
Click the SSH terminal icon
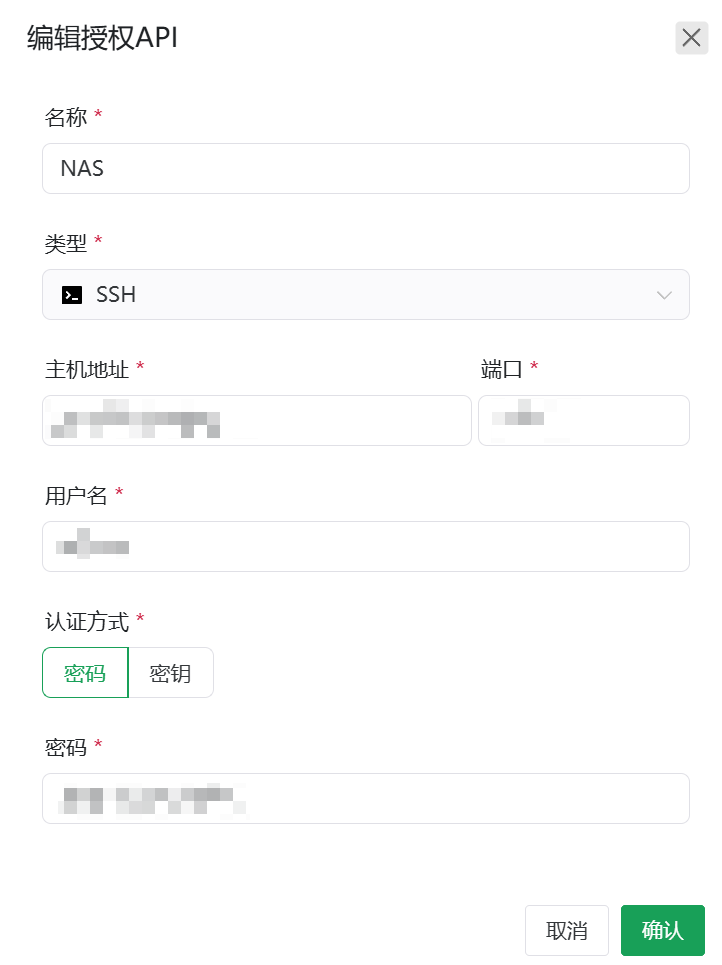(72, 295)
